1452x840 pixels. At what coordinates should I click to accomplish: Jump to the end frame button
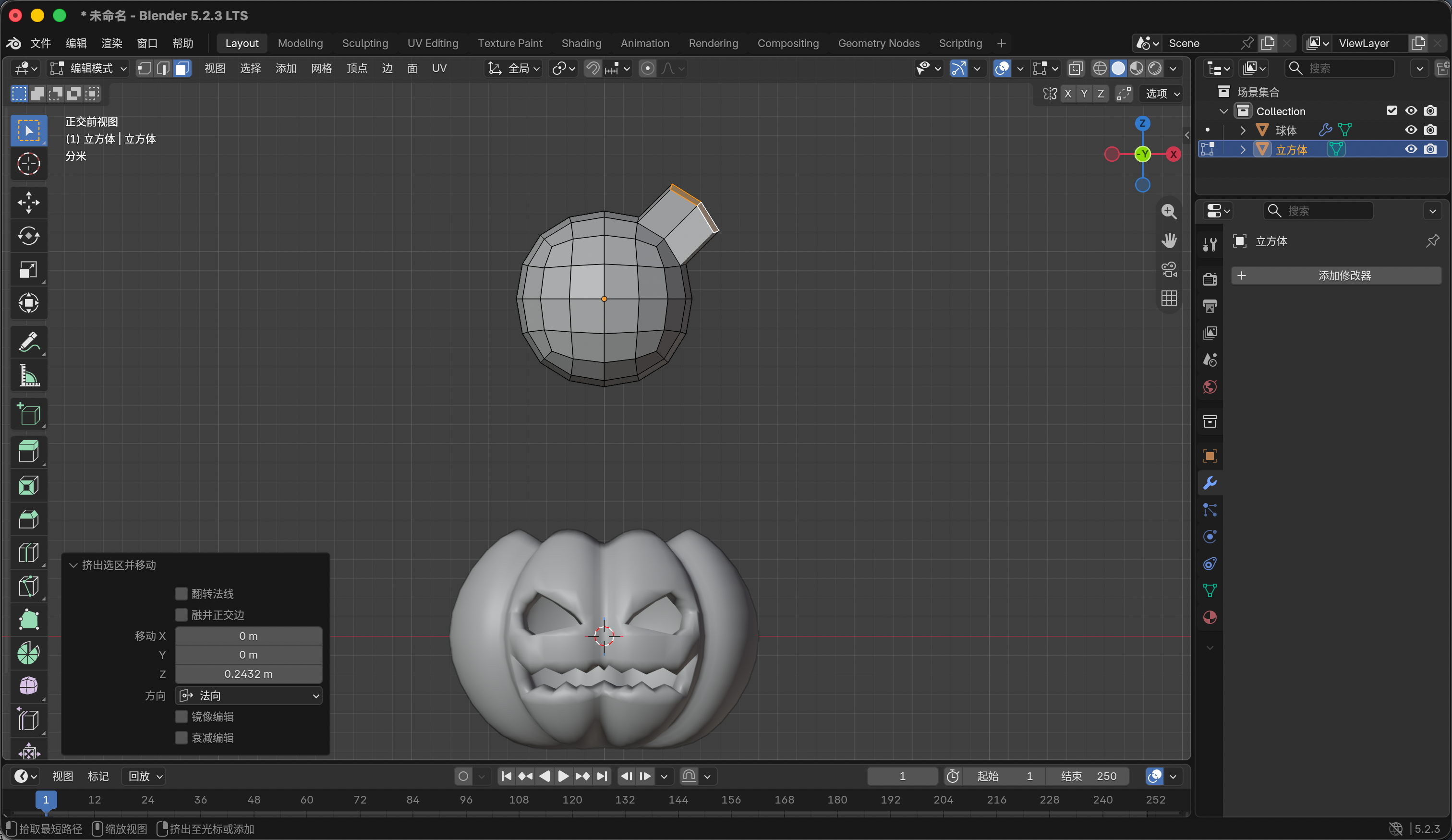602,776
